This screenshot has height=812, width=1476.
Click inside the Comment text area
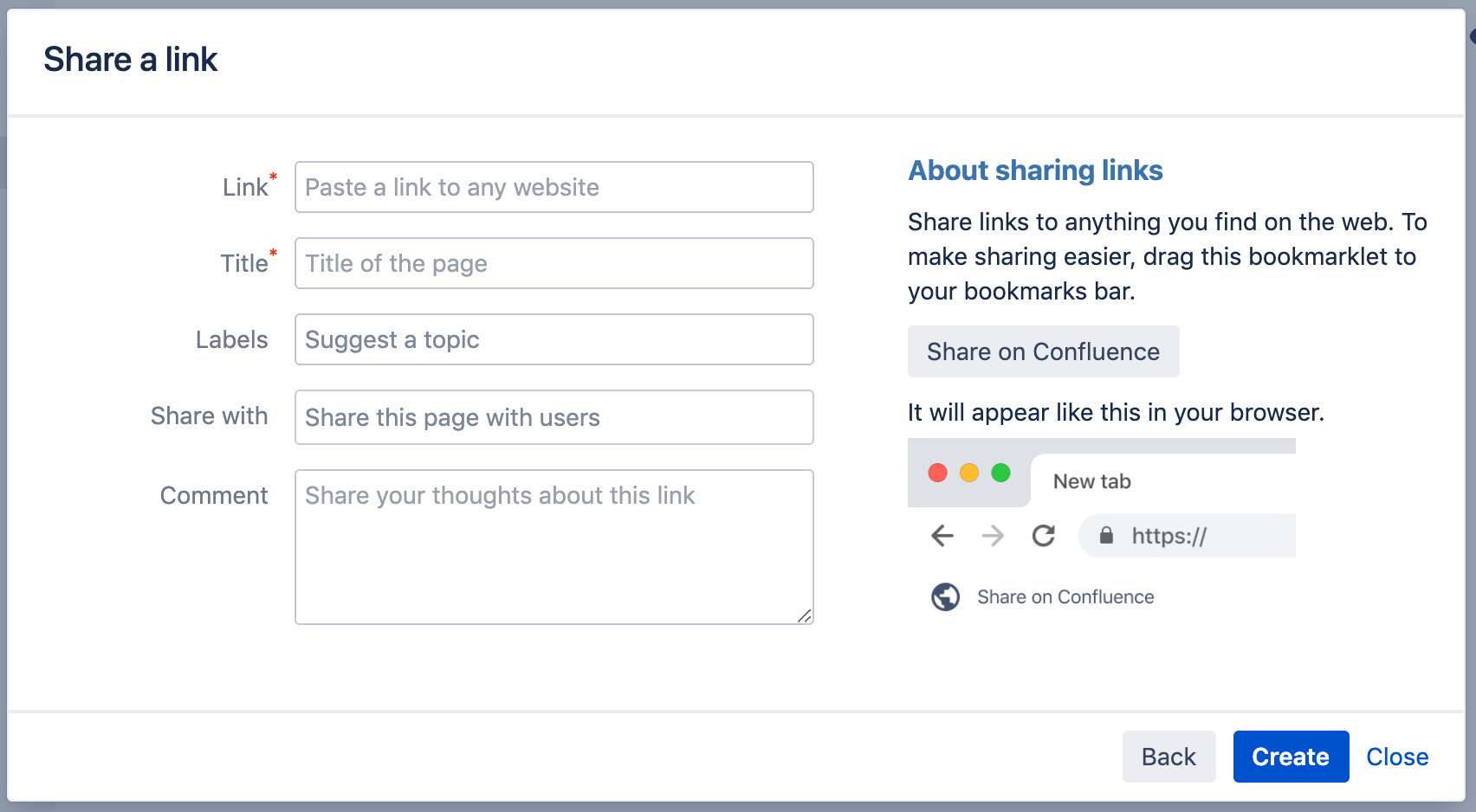tap(553, 554)
